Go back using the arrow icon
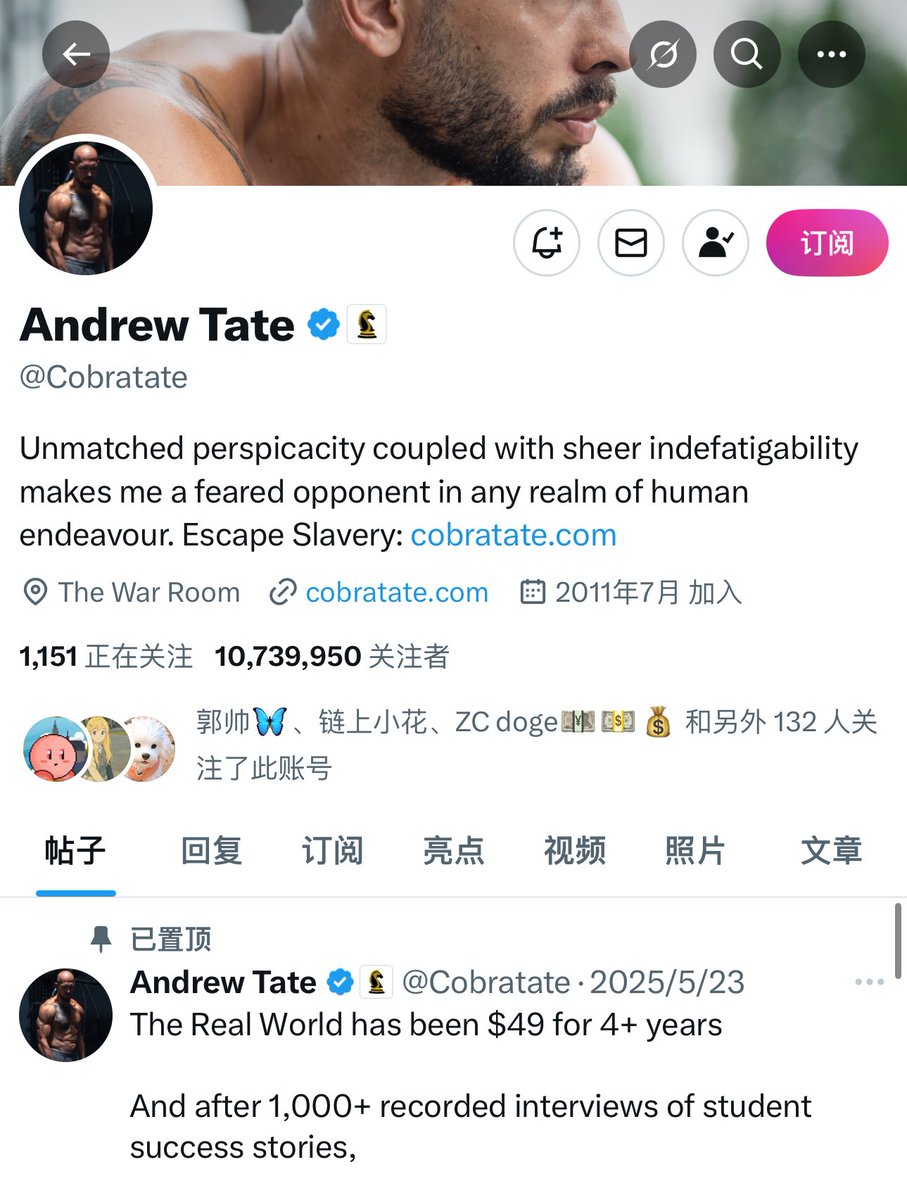Viewport: 907px width, 1200px height. 76,54
